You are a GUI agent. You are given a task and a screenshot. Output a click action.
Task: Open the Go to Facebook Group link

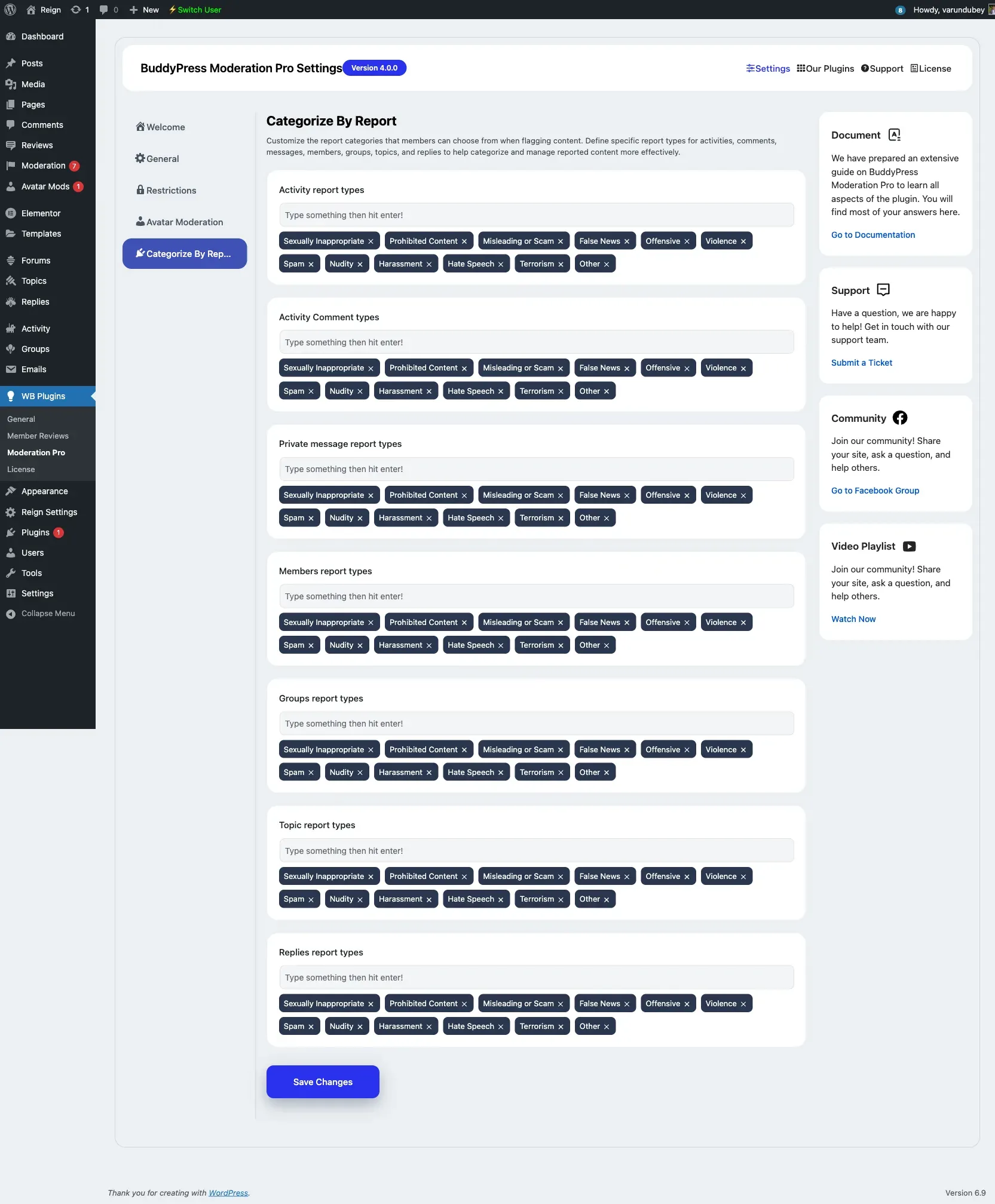pyautogui.click(x=875, y=491)
